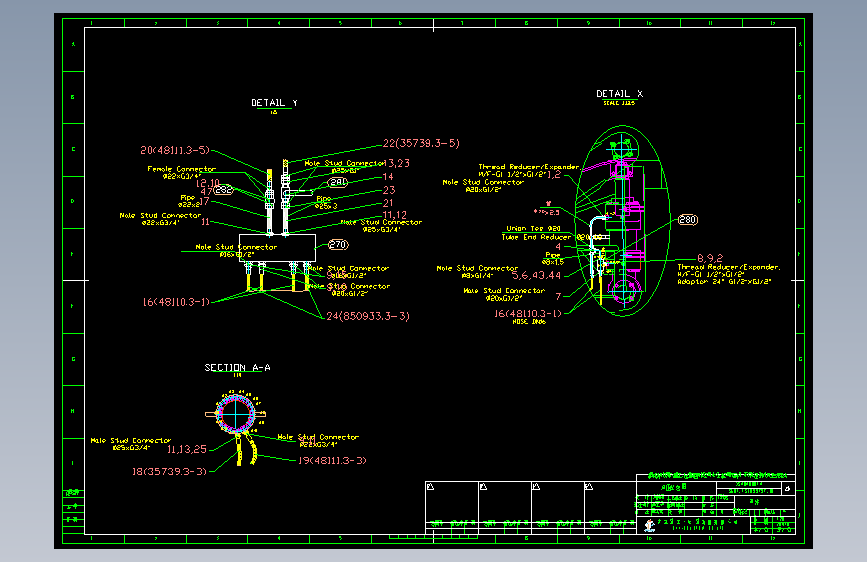Click item callout 21 in Detail Y
This screenshot has height=562, width=867.
tap(388, 203)
